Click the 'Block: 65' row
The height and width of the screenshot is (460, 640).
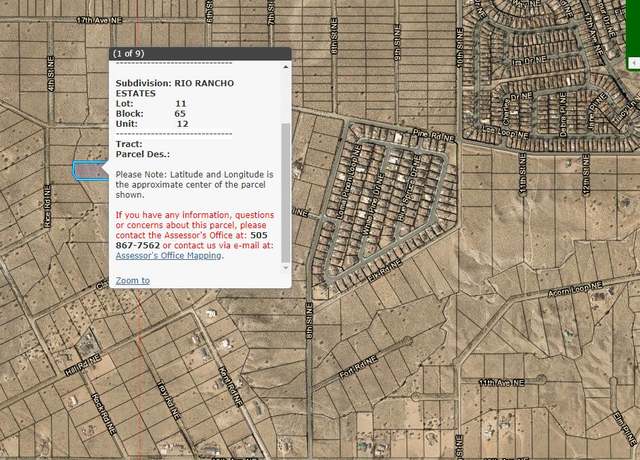pos(151,114)
